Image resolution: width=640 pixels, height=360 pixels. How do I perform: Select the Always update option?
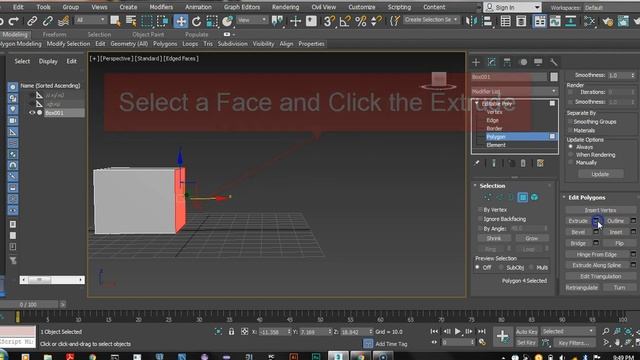click(571, 147)
